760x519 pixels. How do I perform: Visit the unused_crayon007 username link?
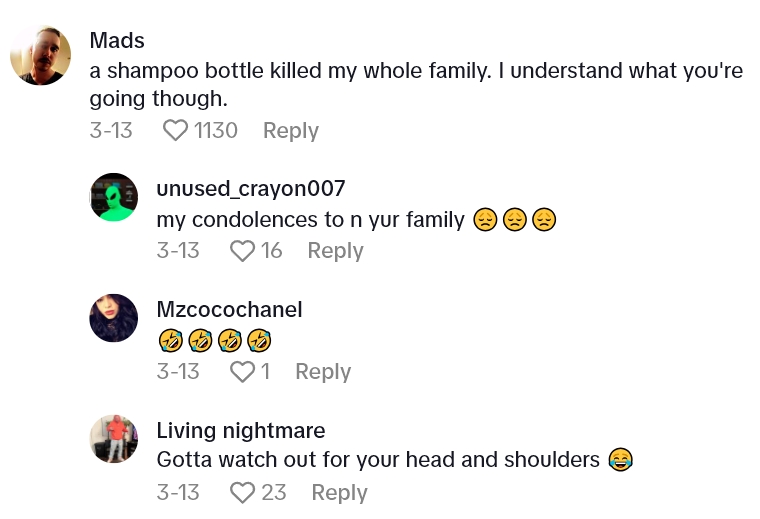pos(251,188)
